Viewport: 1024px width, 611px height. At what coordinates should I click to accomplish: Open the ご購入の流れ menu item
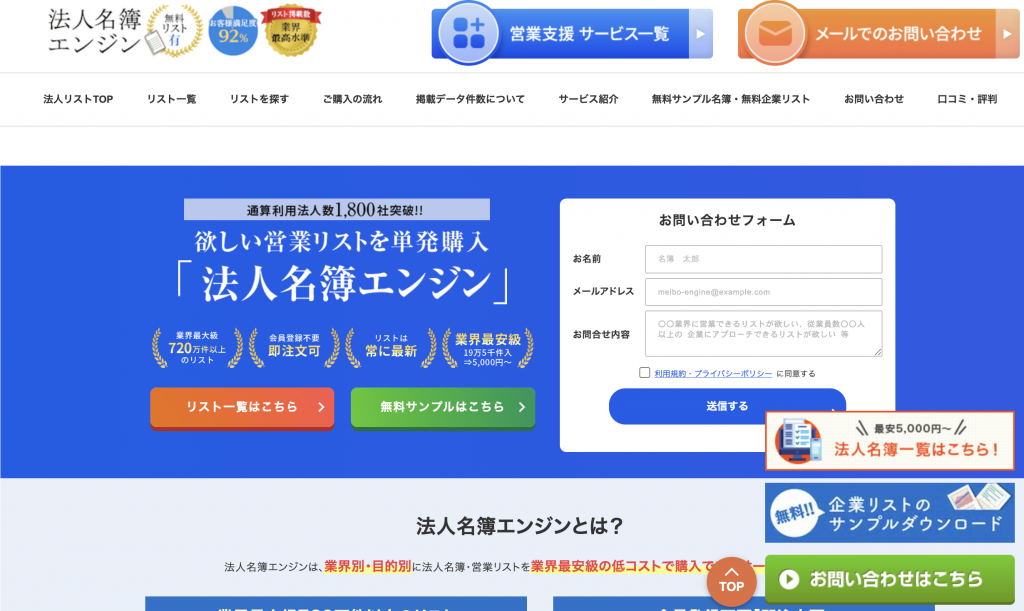pos(353,99)
